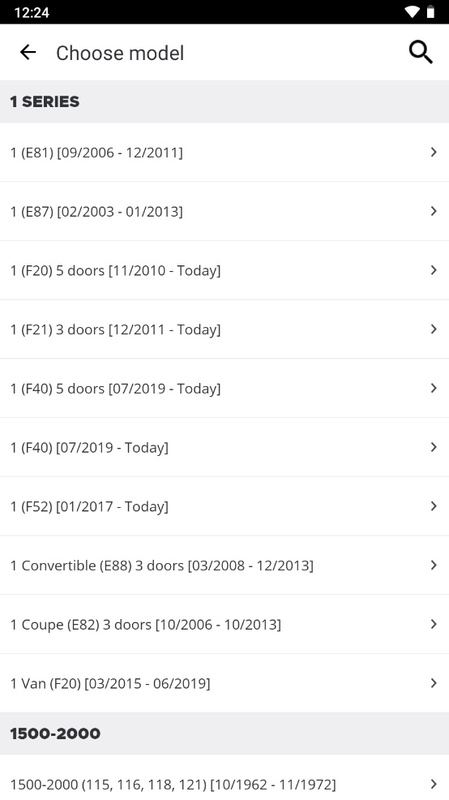Open 1 (E81) [09/2006 - 12/2011] model
The height and width of the screenshot is (800, 449).
coord(224,152)
